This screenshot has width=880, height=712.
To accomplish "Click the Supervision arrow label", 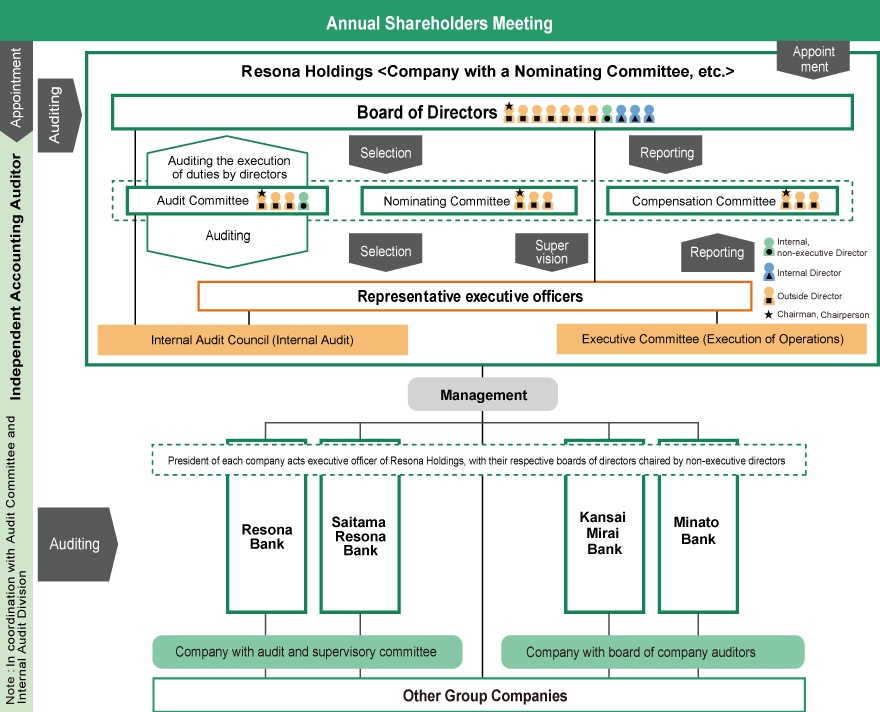I will tap(552, 252).
